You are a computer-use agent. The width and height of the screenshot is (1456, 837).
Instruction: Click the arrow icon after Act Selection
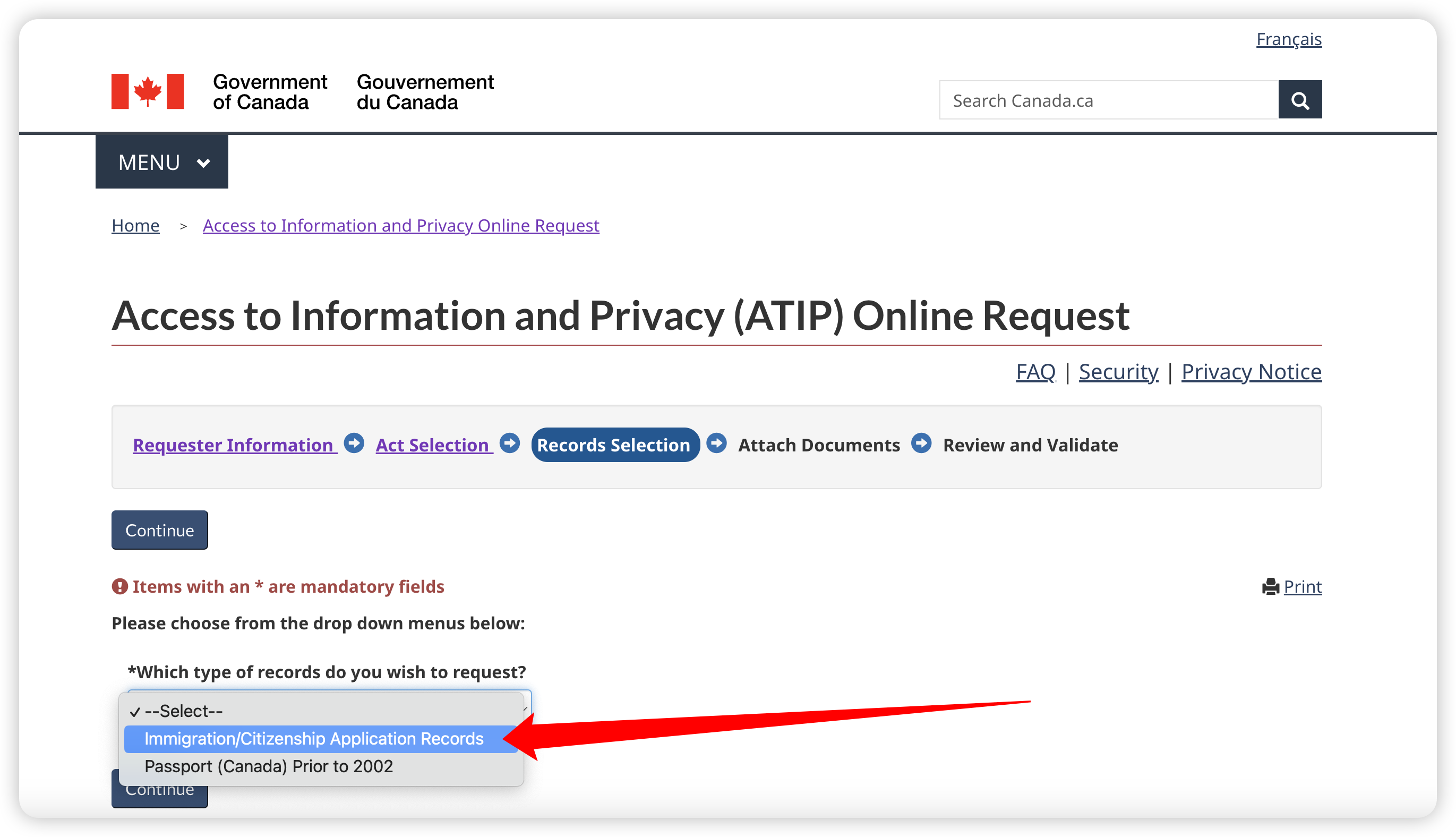click(510, 444)
